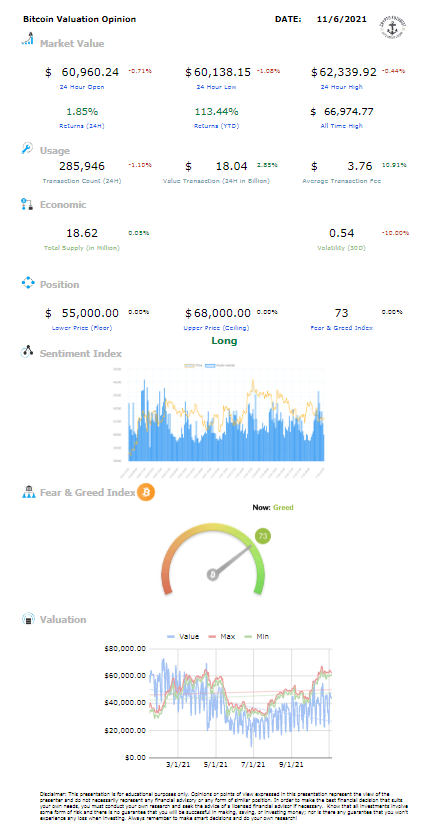Click the Usage heading
Screen dimensions: 446x839
tap(55, 151)
